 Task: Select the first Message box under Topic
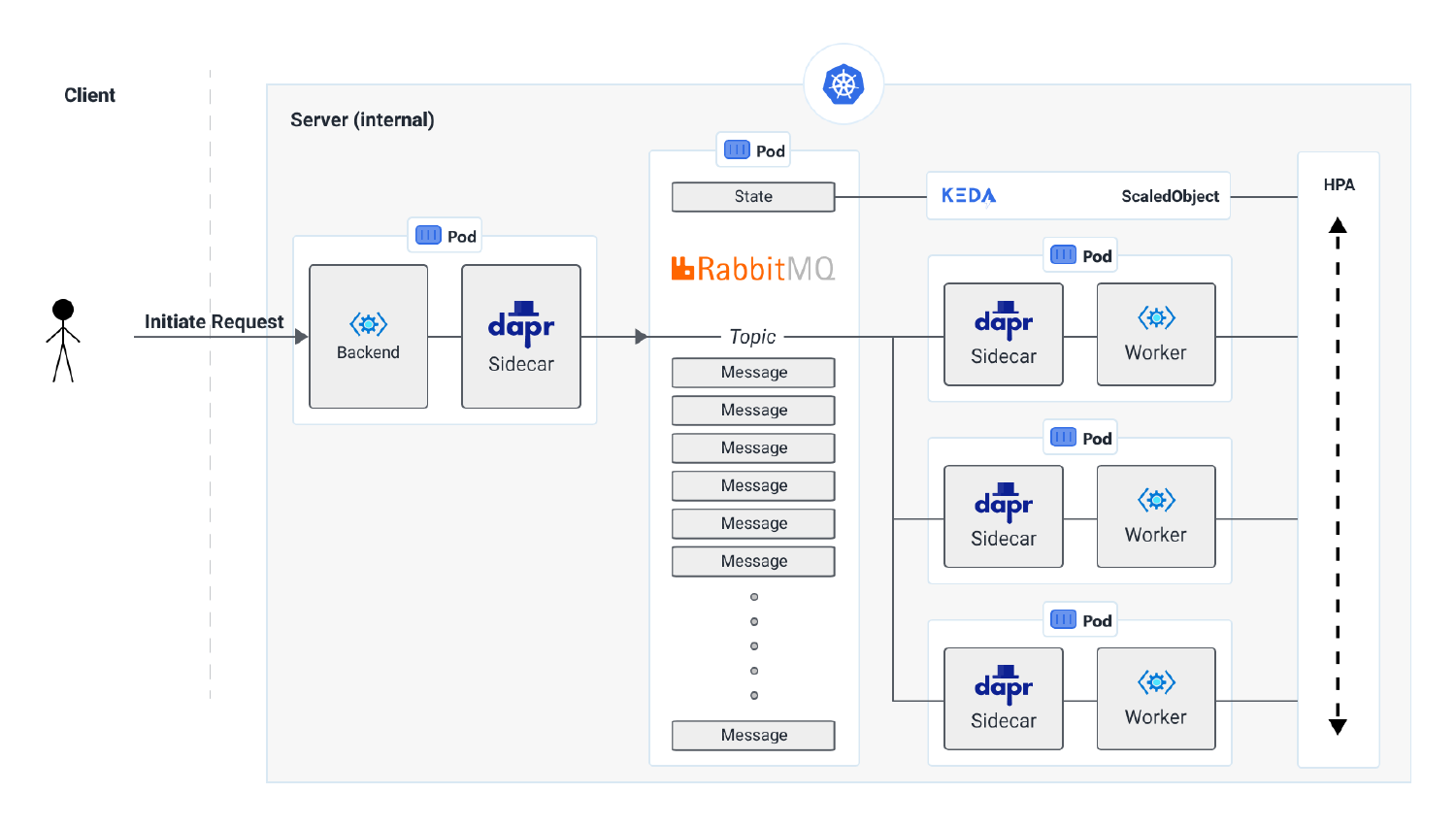753,373
